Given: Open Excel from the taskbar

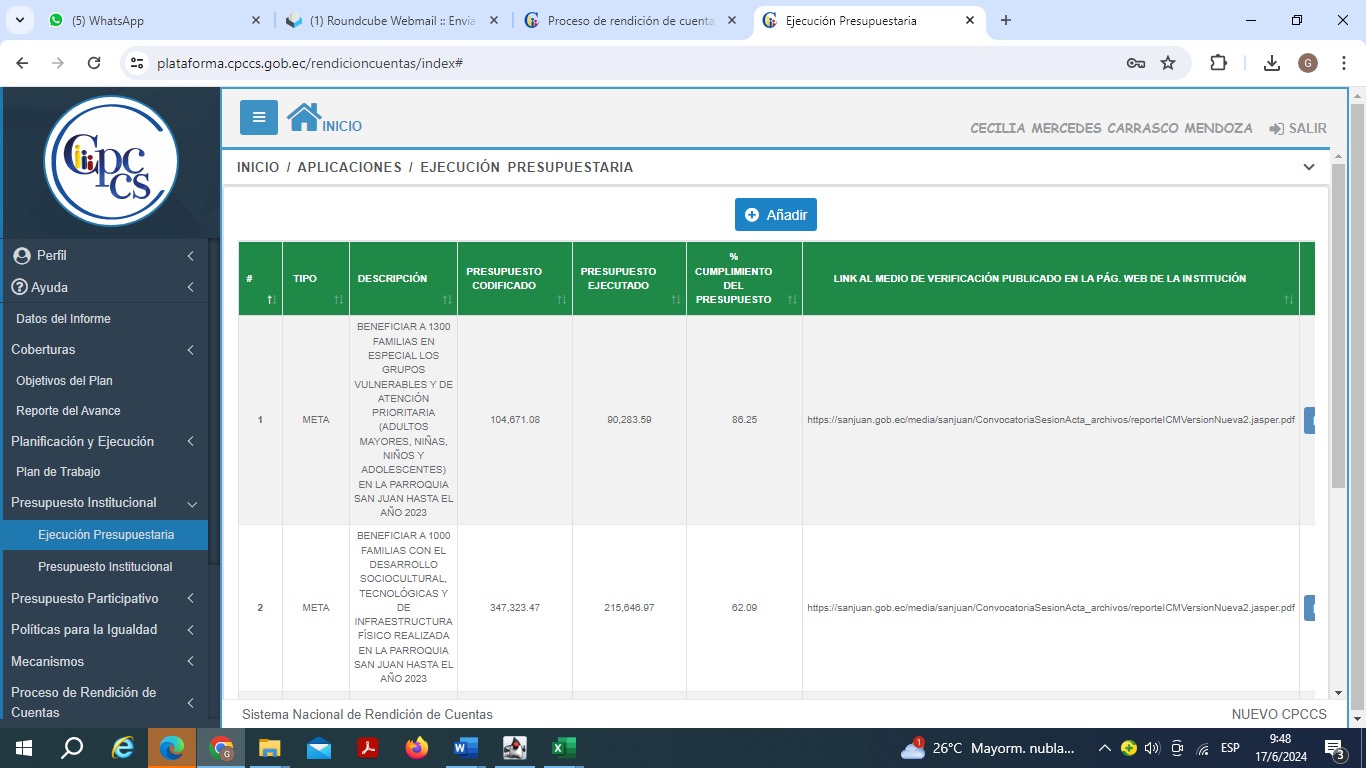Looking at the screenshot, I should click(563, 747).
